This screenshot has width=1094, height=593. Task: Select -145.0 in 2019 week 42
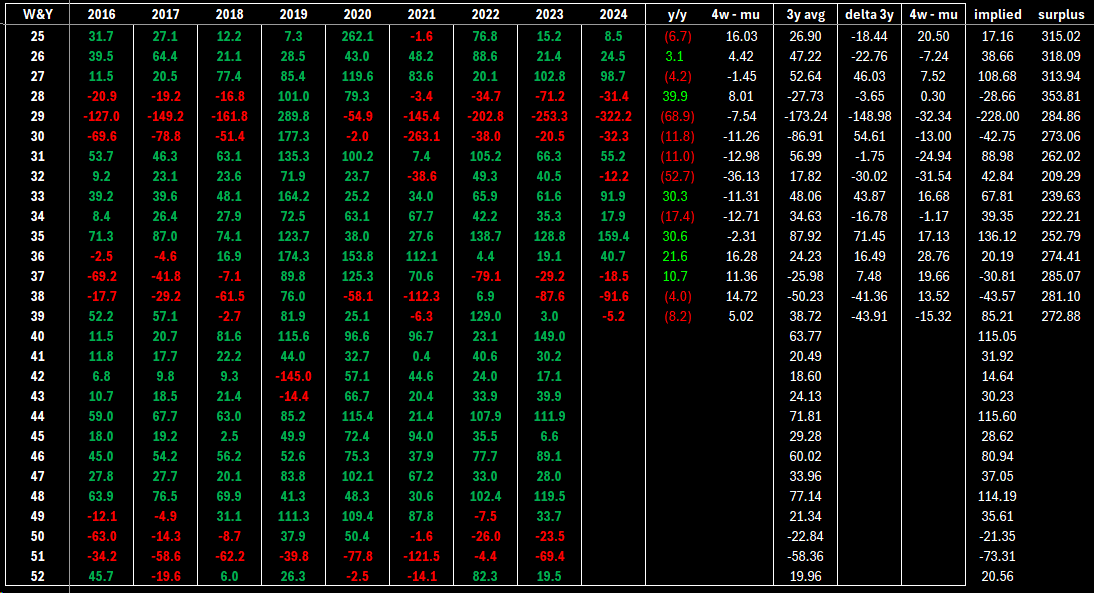293,376
